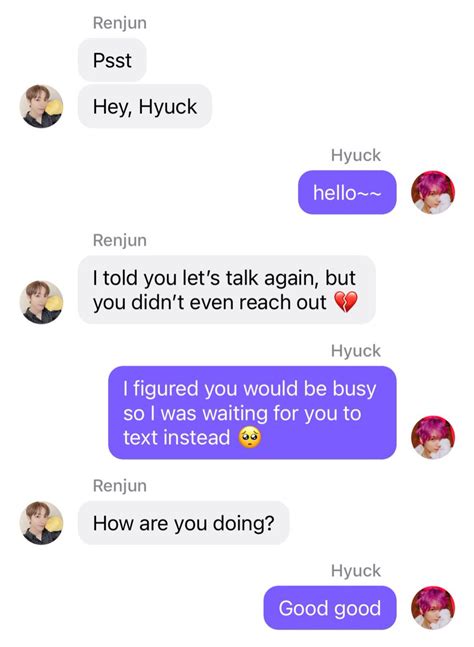Select the 'Good good' bubble
Image resolution: width=474 pixels, height=647 pixels.
pos(330,608)
